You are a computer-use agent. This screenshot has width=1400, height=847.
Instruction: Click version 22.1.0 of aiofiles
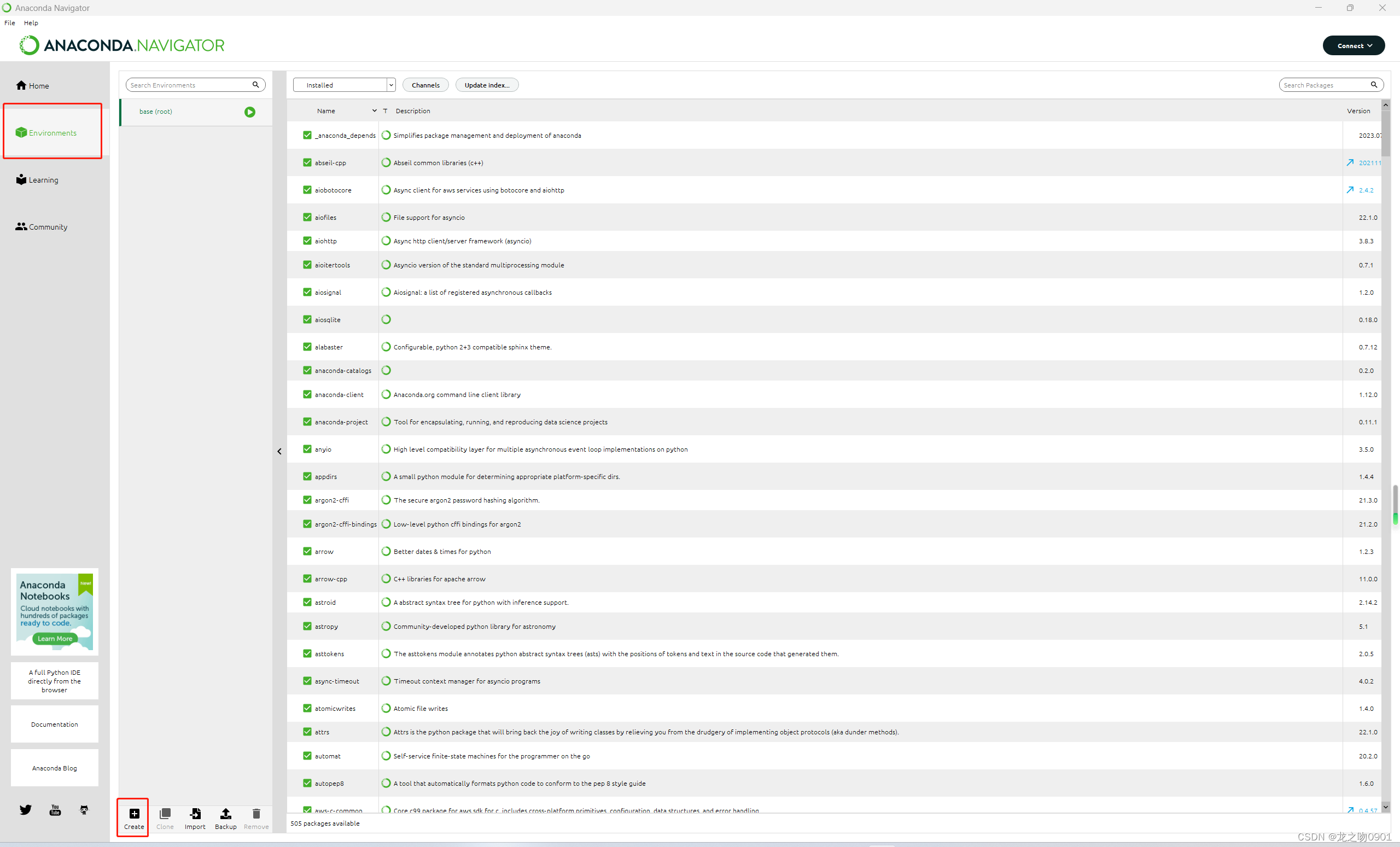1368,217
